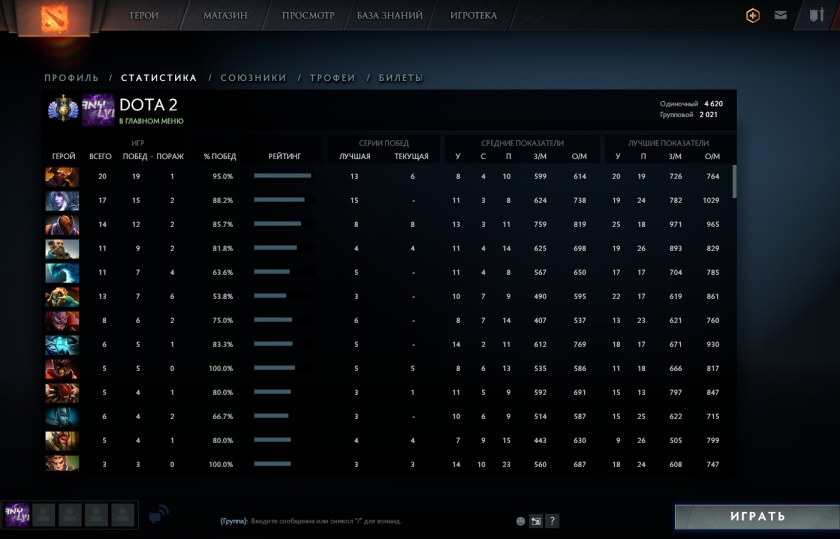Select hero portrait in the 83.3% win row
Viewport: 840px width, 539px height.
(x=62, y=345)
